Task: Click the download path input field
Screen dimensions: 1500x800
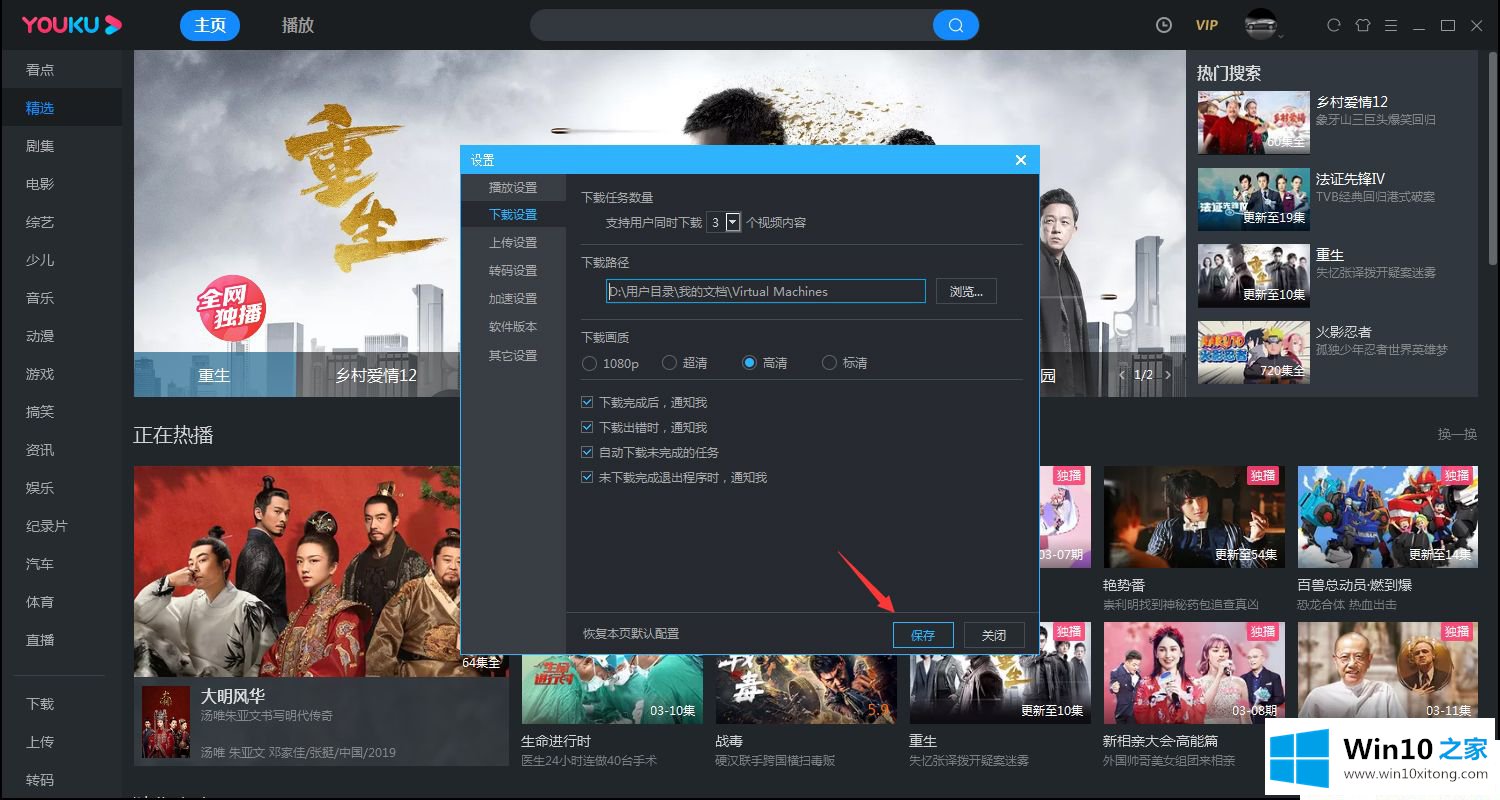Action: point(766,291)
